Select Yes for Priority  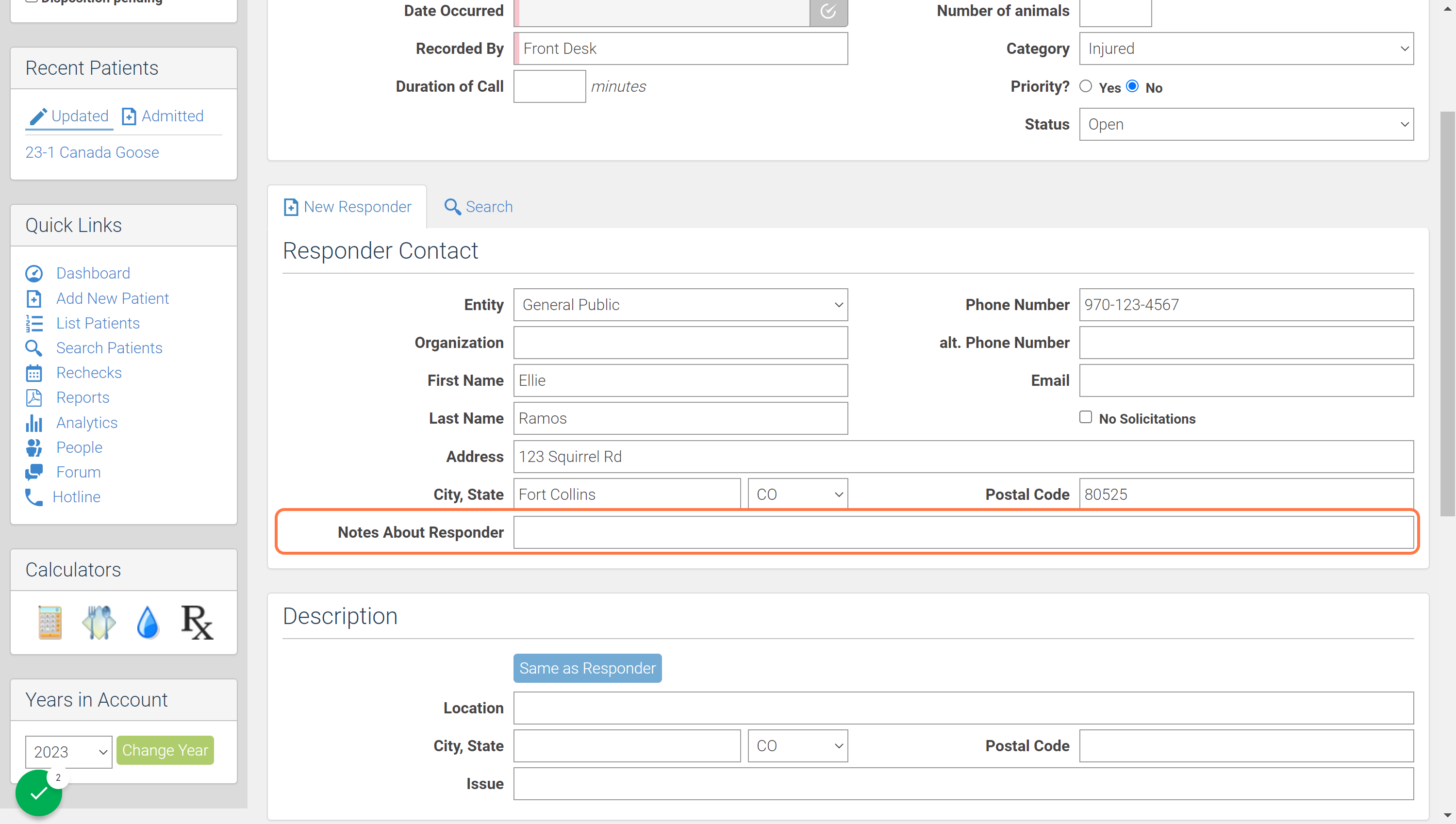click(1085, 86)
